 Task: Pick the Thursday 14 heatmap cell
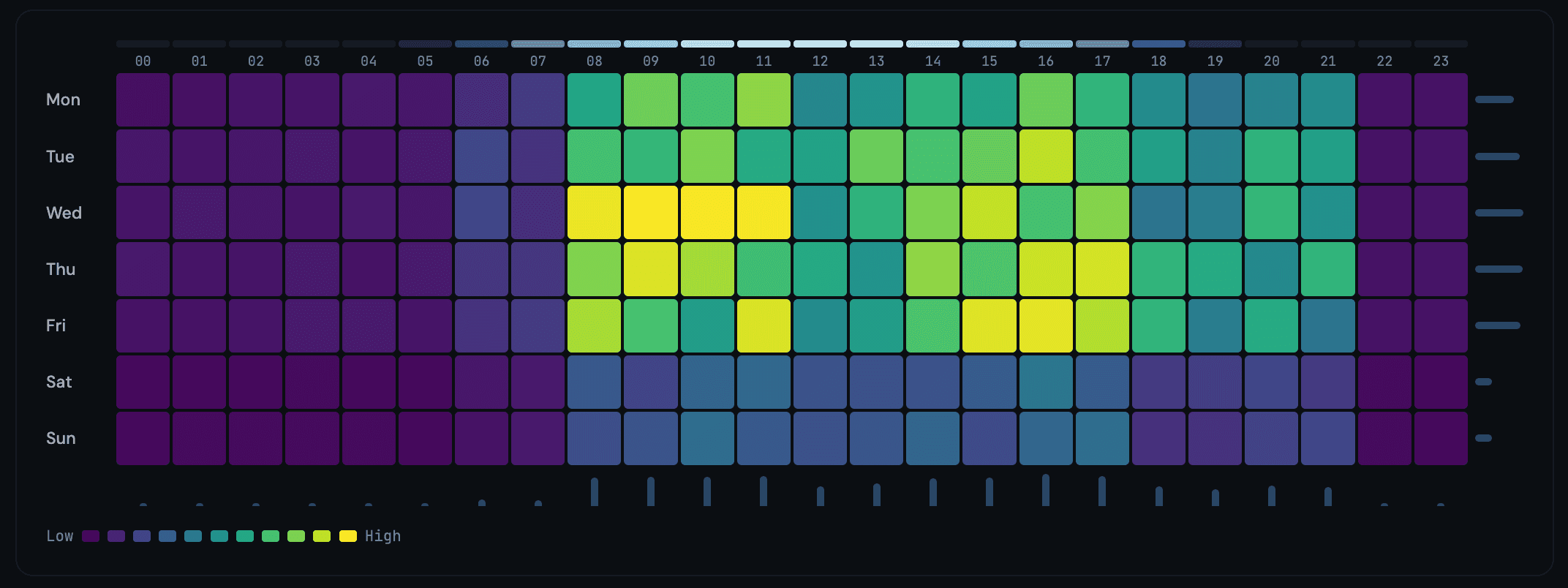click(933, 269)
